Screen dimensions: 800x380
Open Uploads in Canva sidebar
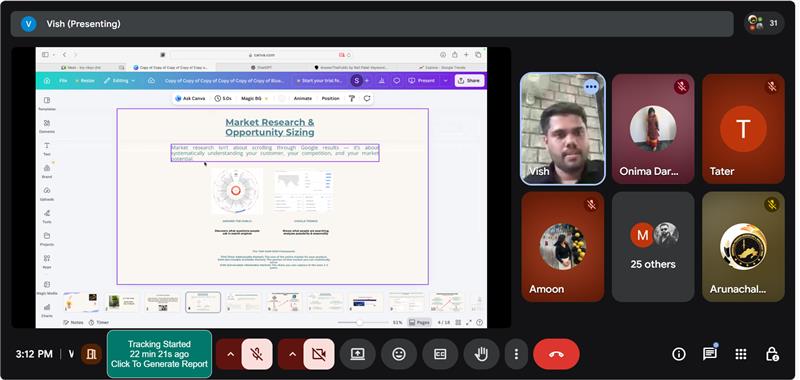(47, 193)
